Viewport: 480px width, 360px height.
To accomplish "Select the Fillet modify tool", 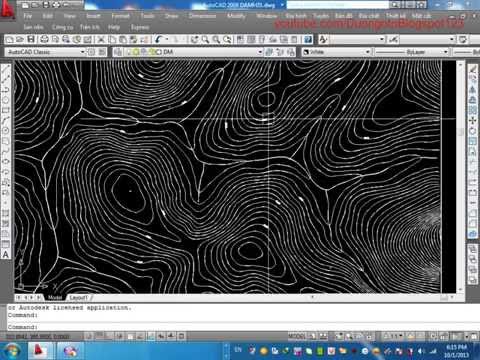I will coord(473,224).
